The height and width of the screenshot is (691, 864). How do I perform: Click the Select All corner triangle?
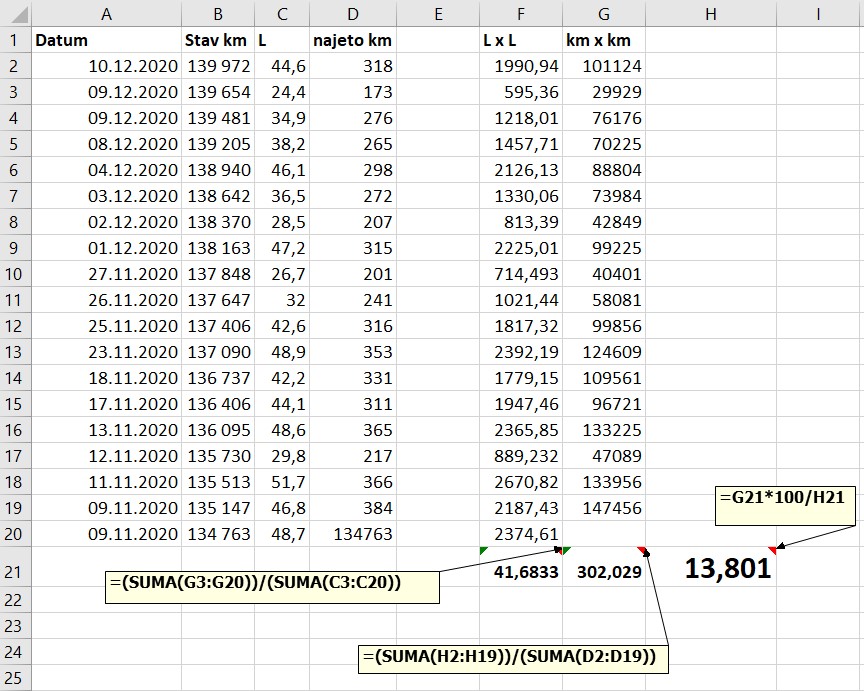[16, 14]
